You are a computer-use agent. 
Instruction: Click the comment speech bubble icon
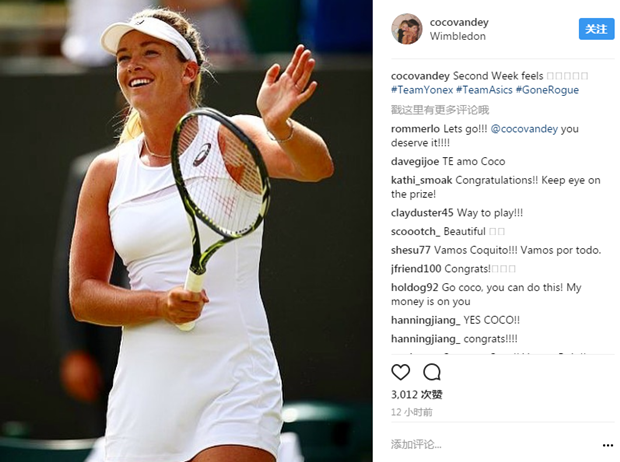click(x=431, y=372)
